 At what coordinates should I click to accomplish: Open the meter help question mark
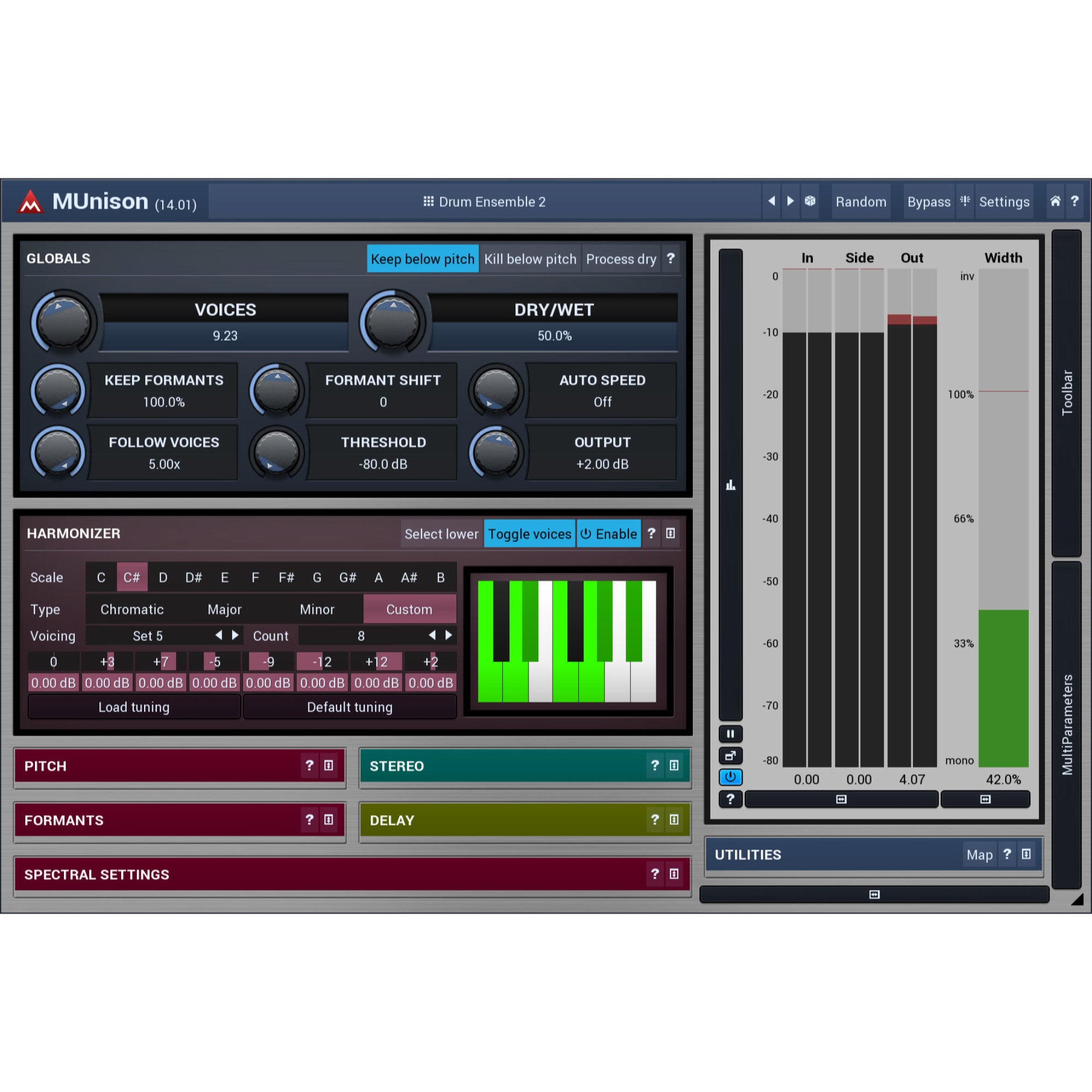pos(730,799)
